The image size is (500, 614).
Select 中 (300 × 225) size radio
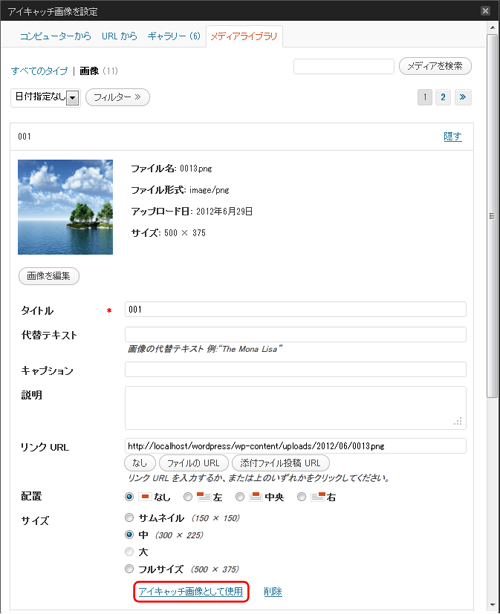coord(129,535)
